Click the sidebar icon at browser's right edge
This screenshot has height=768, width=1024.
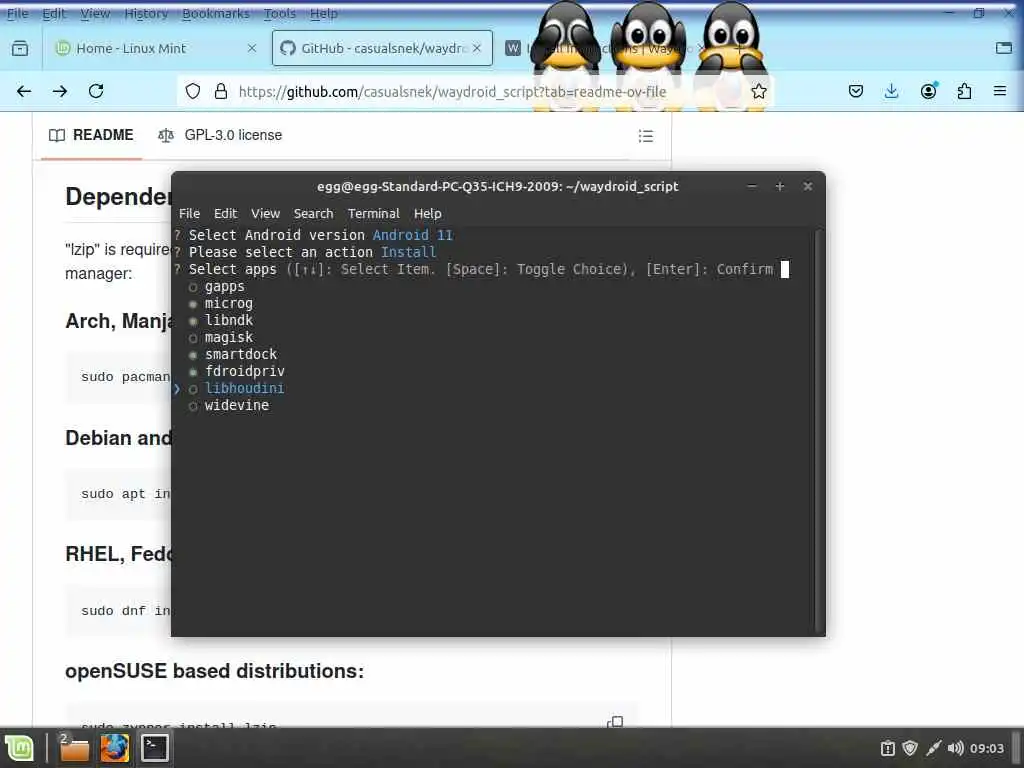pos(1004,48)
